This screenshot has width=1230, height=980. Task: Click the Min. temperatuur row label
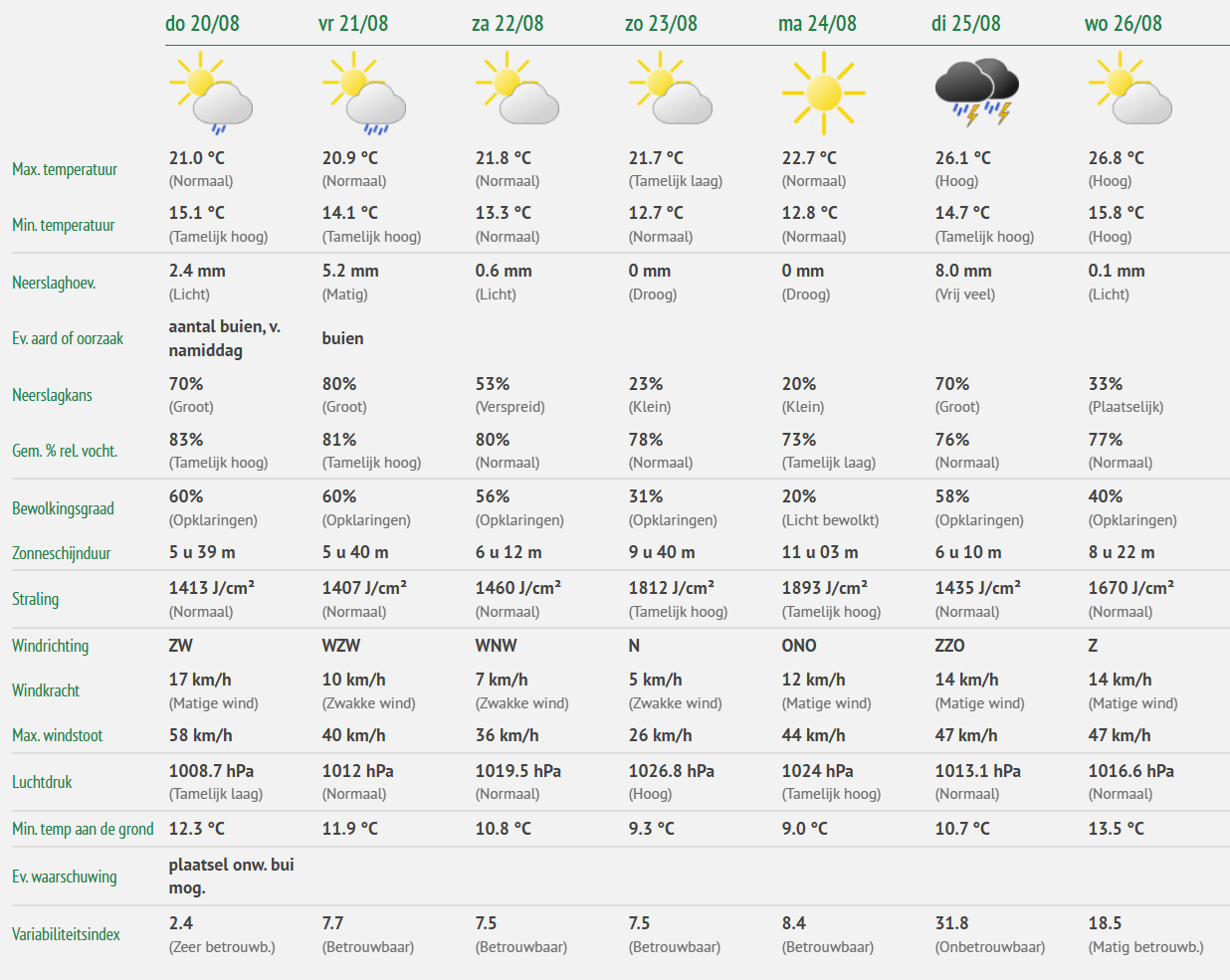click(x=63, y=225)
